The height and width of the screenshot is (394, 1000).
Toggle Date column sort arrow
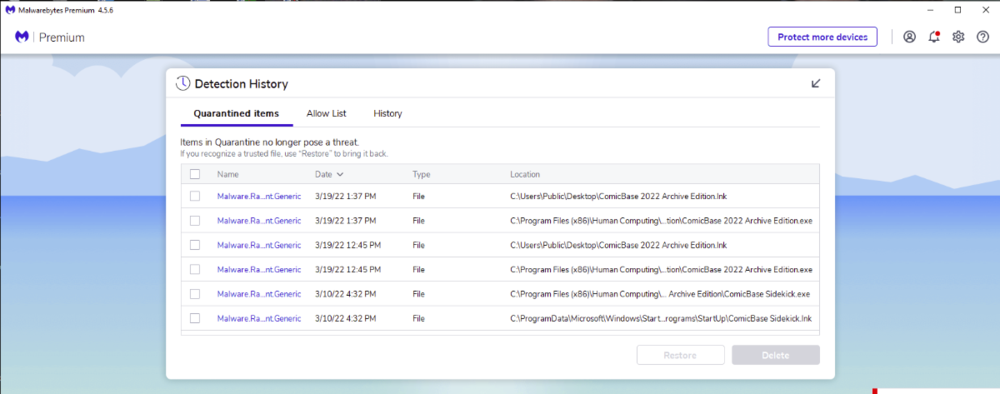pos(340,174)
